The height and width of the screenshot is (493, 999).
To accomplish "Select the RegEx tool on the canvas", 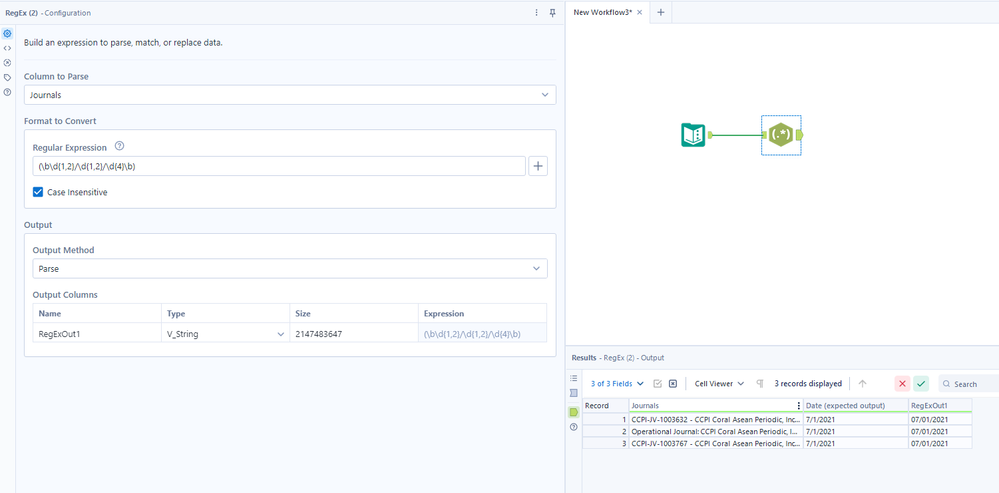I will pyautogui.click(x=780, y=135).
